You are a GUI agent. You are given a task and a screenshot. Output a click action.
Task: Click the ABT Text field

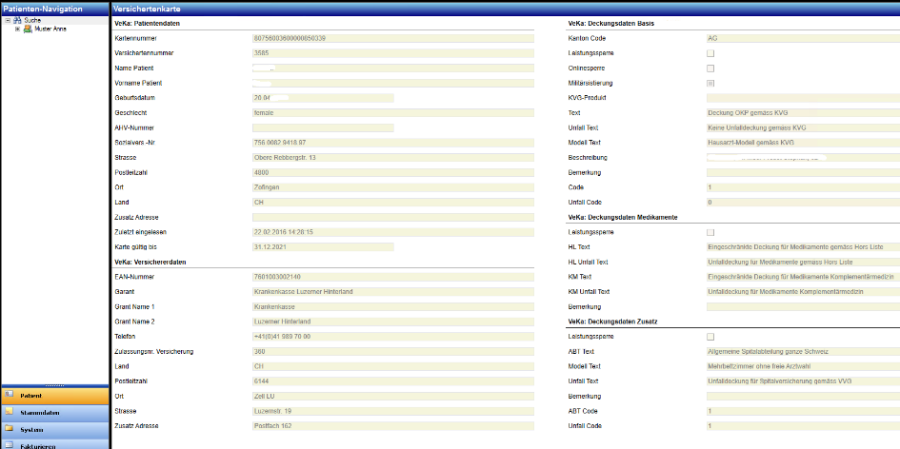tap(803, 351)
